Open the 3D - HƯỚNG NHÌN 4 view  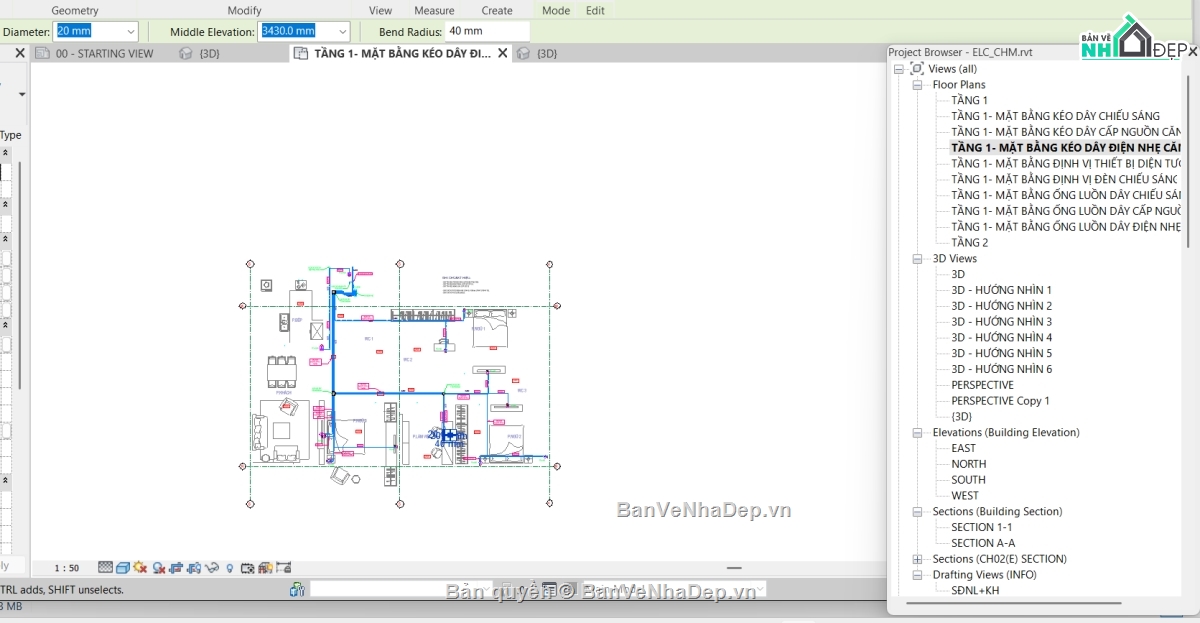(x=1001, y=338)
